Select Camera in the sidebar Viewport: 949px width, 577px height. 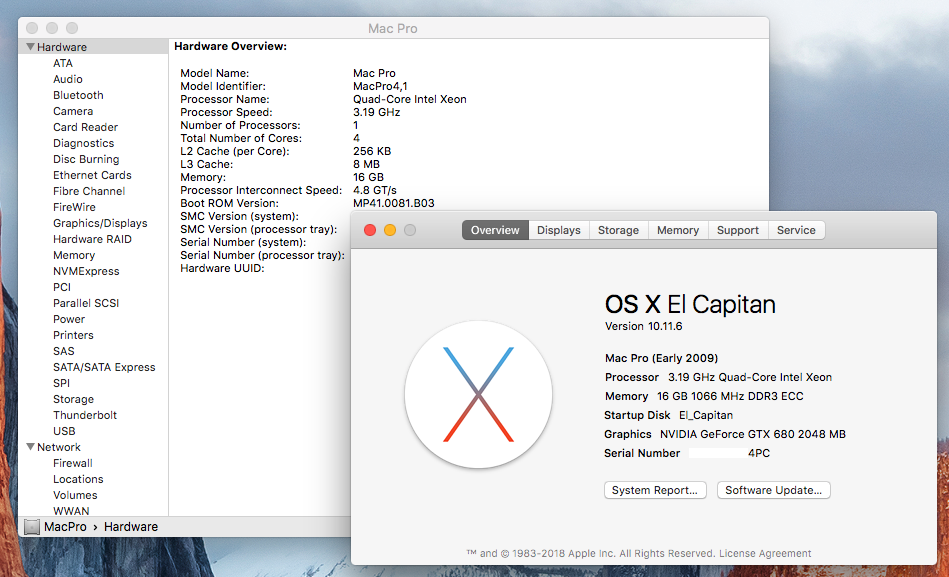tap(73, 111)
